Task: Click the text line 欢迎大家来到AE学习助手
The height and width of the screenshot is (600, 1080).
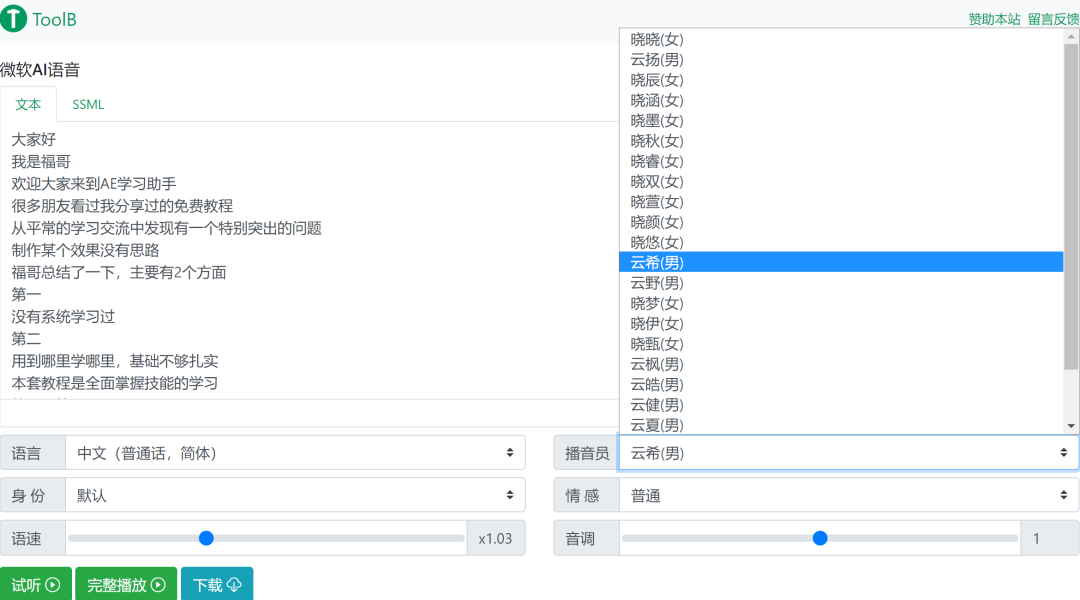Action: tap(94, 184)
